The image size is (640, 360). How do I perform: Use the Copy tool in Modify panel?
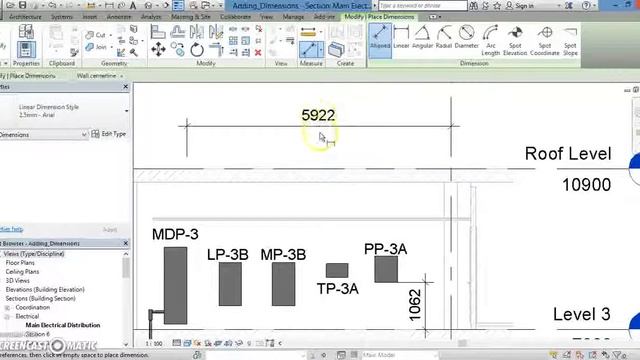pyautogui.click(x=178, y=50)
